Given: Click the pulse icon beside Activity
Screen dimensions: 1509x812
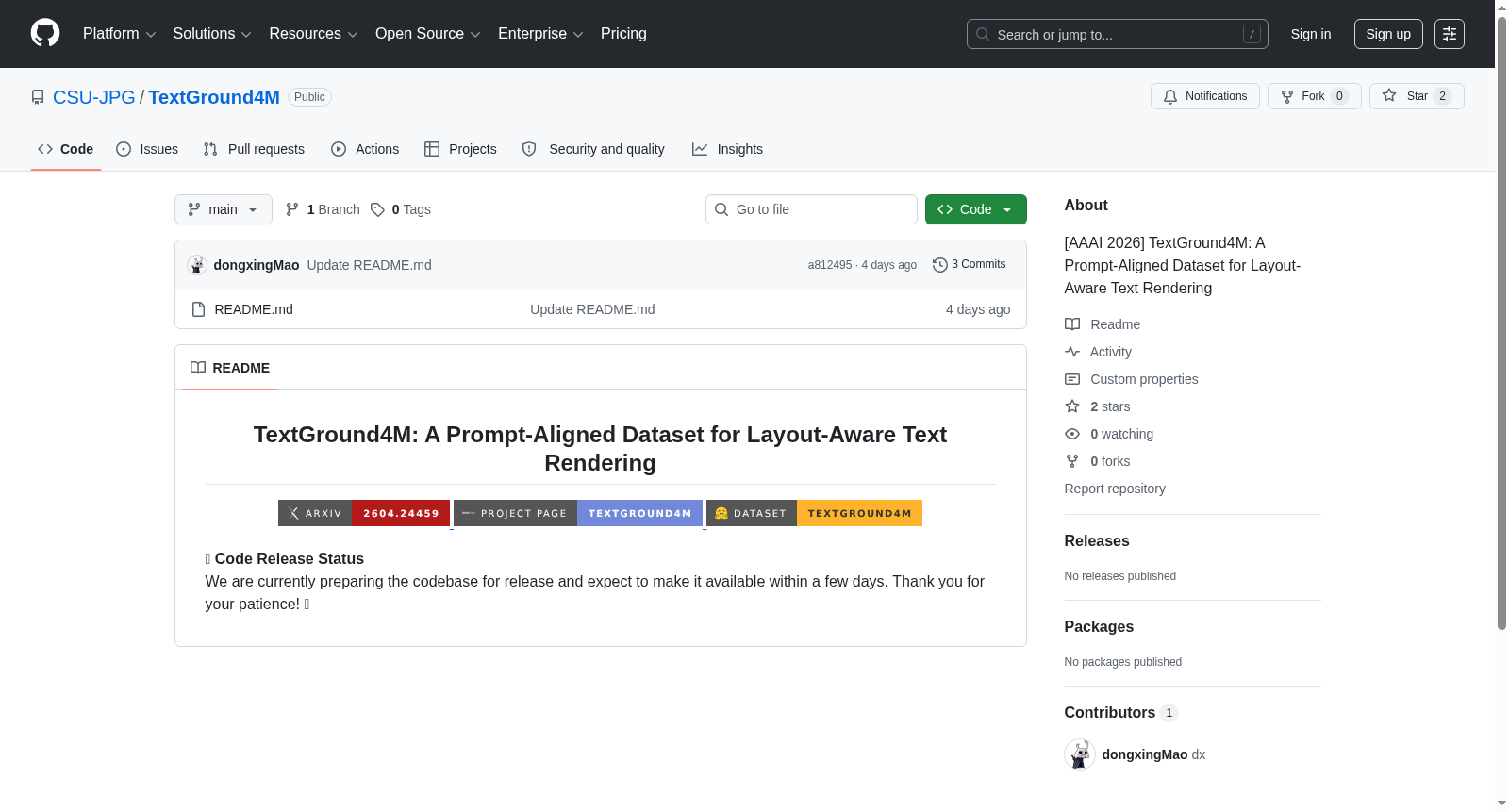Looking at the screenshot, I should (x=1072, y=352).
